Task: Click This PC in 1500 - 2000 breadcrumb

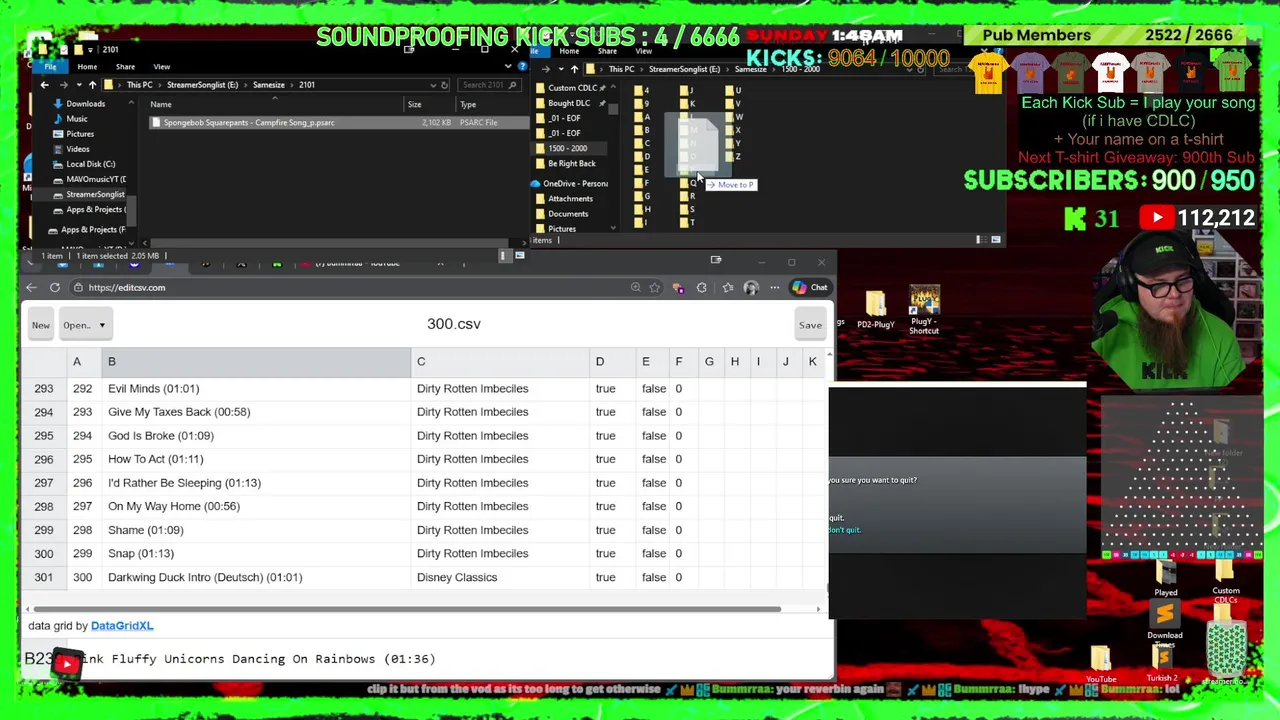Action: (621, 69)
